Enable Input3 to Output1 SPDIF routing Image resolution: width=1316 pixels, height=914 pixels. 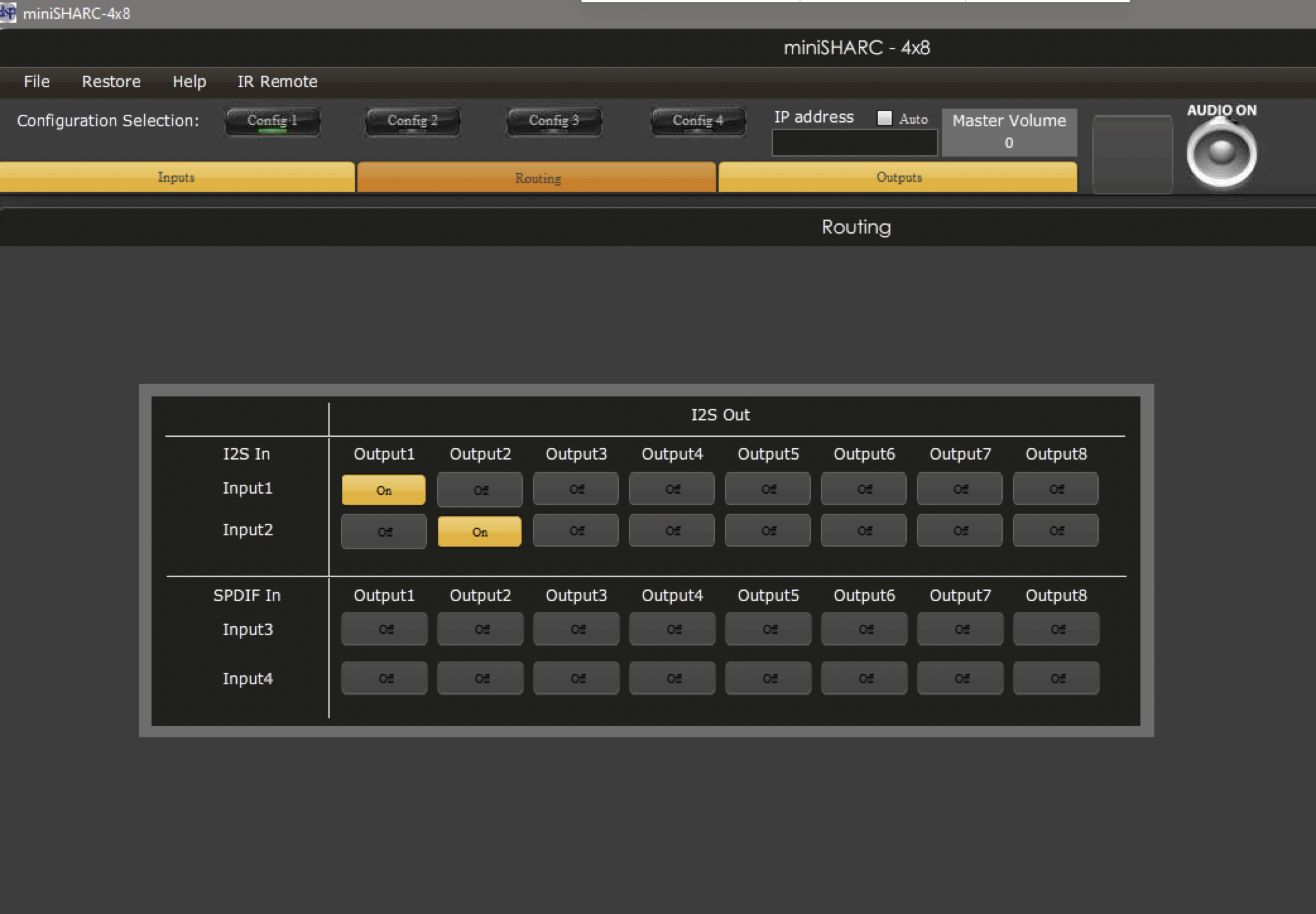(x=384, y=629)
